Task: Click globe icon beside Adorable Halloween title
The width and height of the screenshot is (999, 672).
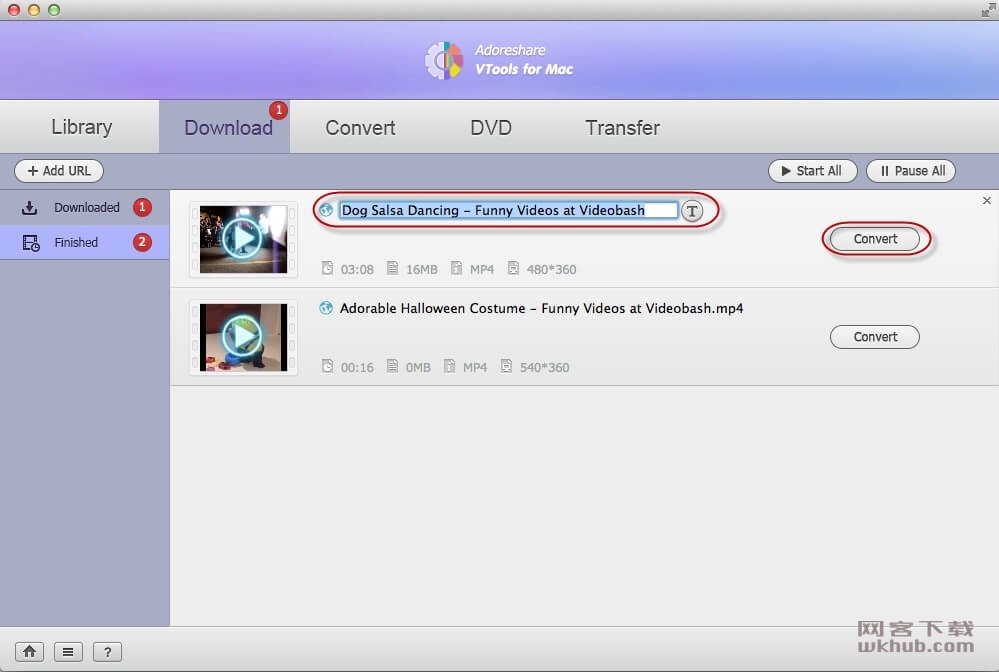Action: [326, 308]
